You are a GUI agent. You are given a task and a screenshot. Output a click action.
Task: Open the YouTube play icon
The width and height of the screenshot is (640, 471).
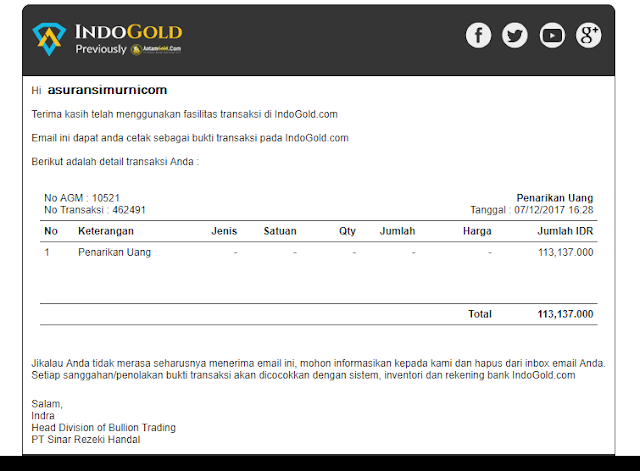(x=552, y=35)
